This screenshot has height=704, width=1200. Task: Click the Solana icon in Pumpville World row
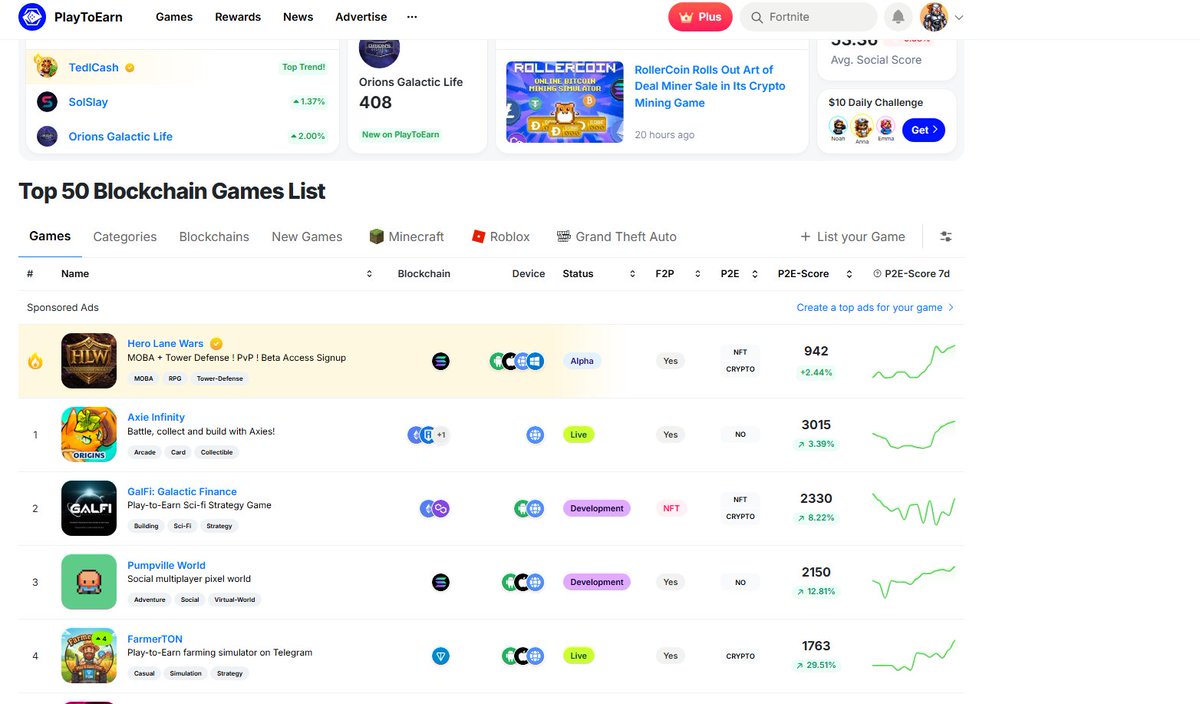click(x=441, y=582)
